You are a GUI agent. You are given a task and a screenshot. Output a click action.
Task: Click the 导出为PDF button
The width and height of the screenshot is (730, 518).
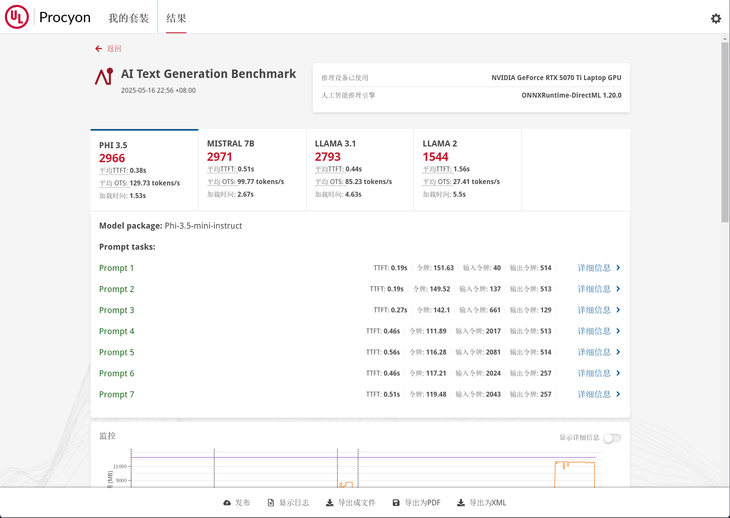[416, 503]
